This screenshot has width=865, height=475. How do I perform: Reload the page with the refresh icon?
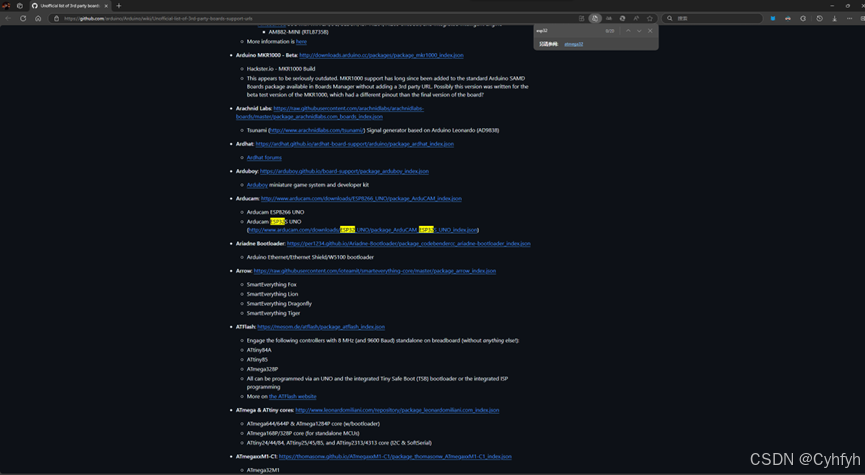(x=23, y=18)
